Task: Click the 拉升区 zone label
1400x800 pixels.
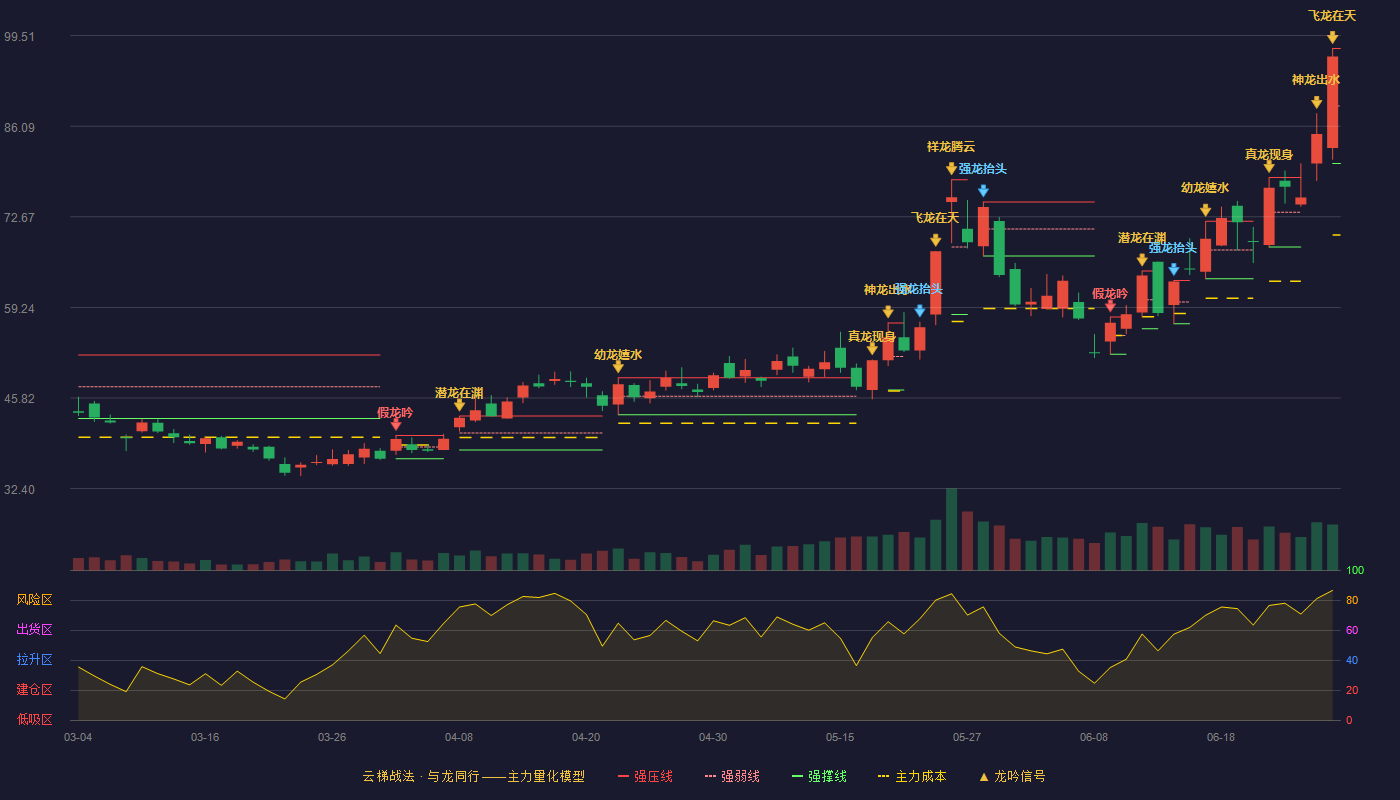Action: click(x=35, y=660)
